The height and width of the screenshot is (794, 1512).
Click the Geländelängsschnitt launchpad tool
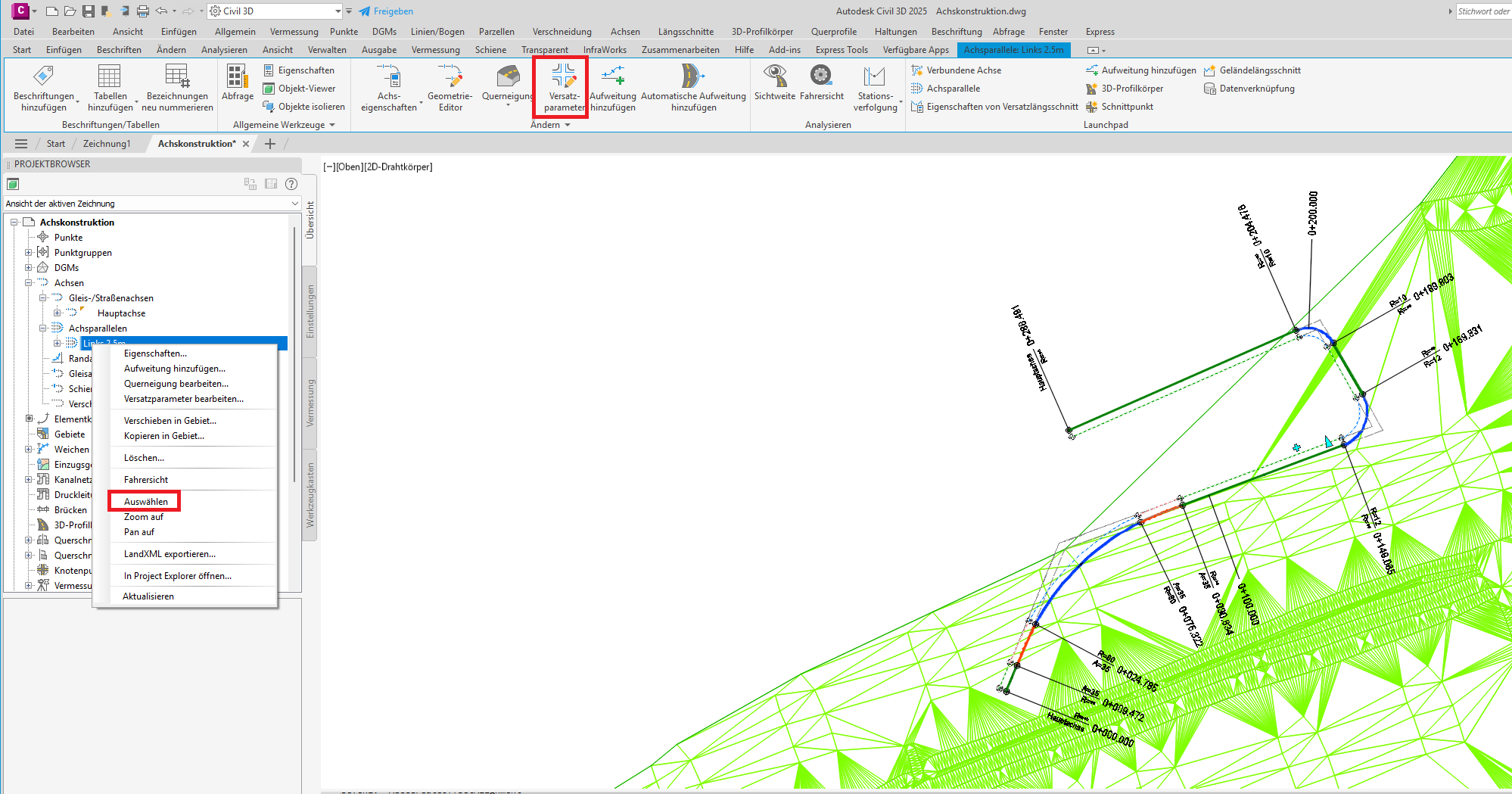tap(1252, 70)
